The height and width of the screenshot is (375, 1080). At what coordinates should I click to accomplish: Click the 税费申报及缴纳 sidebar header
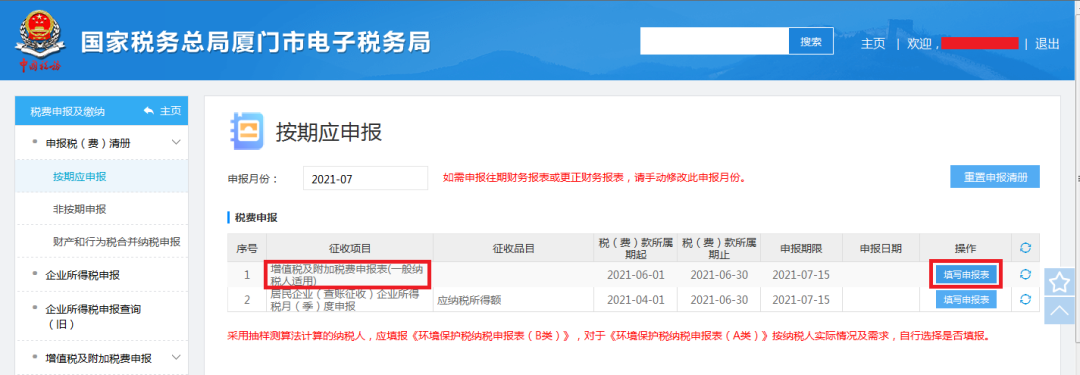point(68,111)
